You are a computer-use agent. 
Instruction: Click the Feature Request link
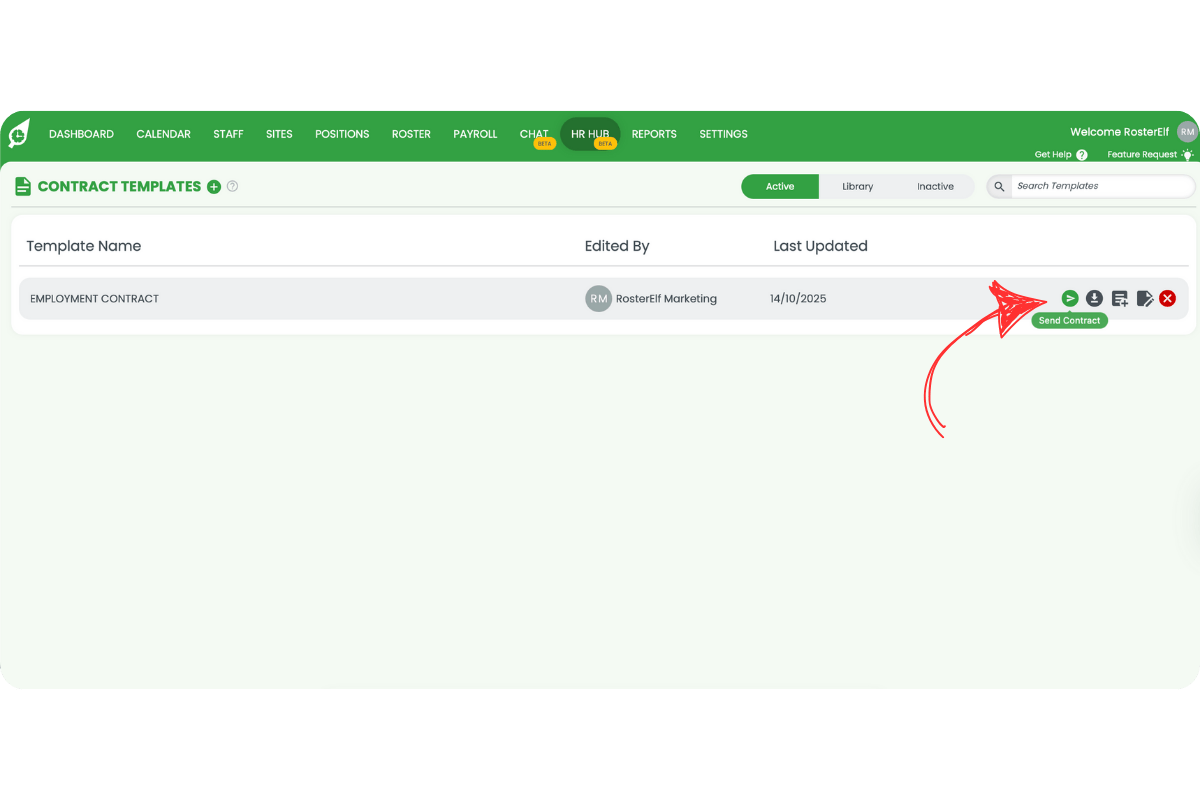(x=1141, y=154)
